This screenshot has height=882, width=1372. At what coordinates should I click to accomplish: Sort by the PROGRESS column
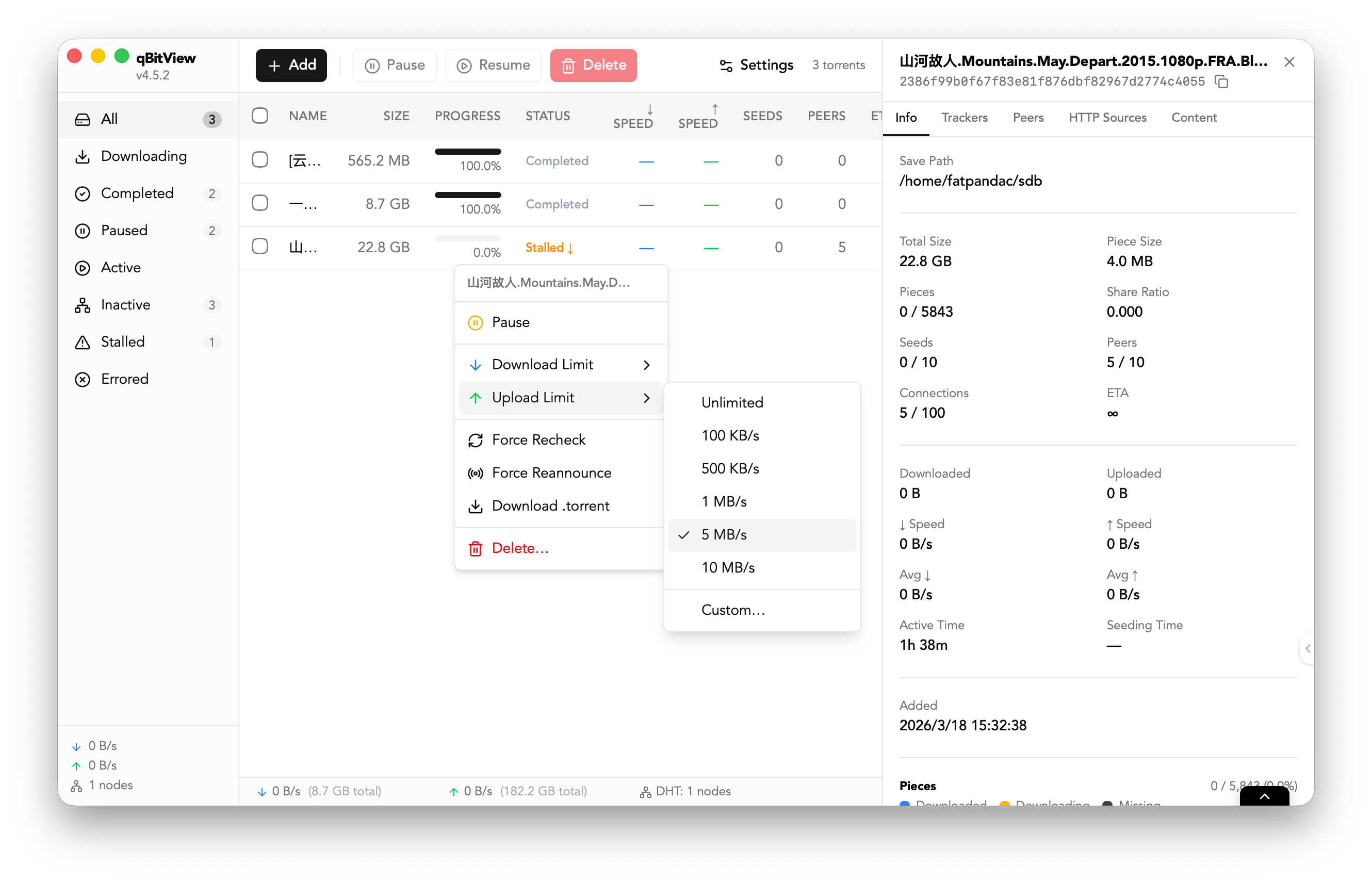point(467,116)
